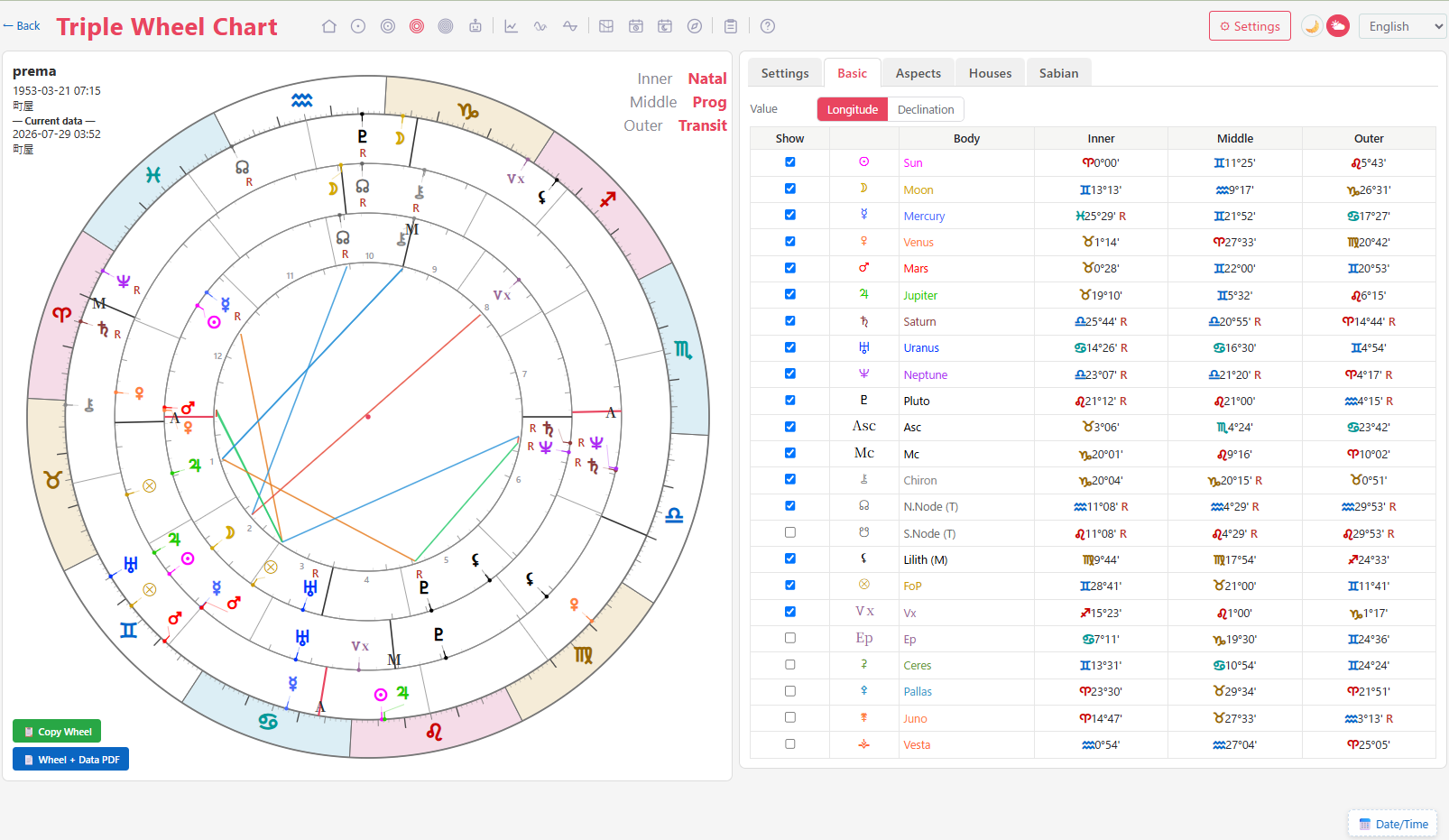Click the Mars symbol in the table
Screen dimensions: 1449x840
863,268
